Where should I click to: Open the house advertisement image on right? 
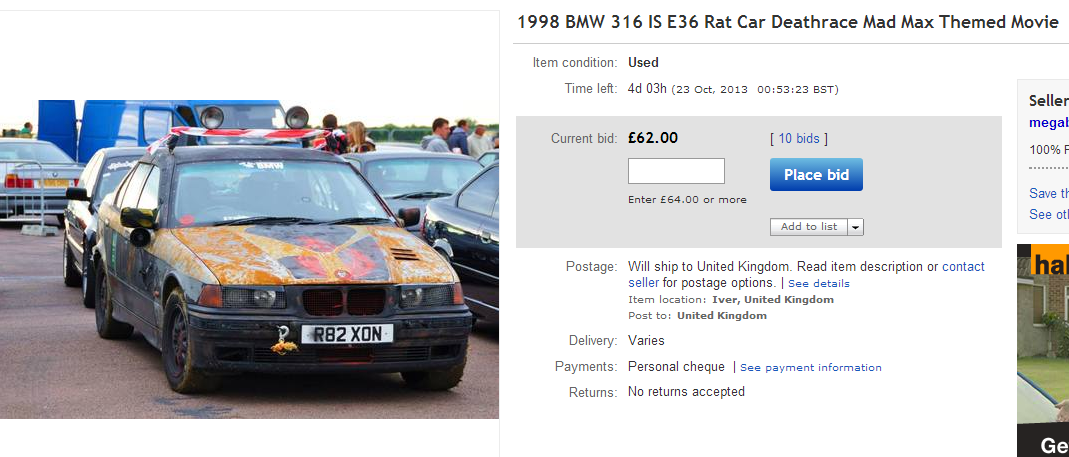[x=1043, y=351]
